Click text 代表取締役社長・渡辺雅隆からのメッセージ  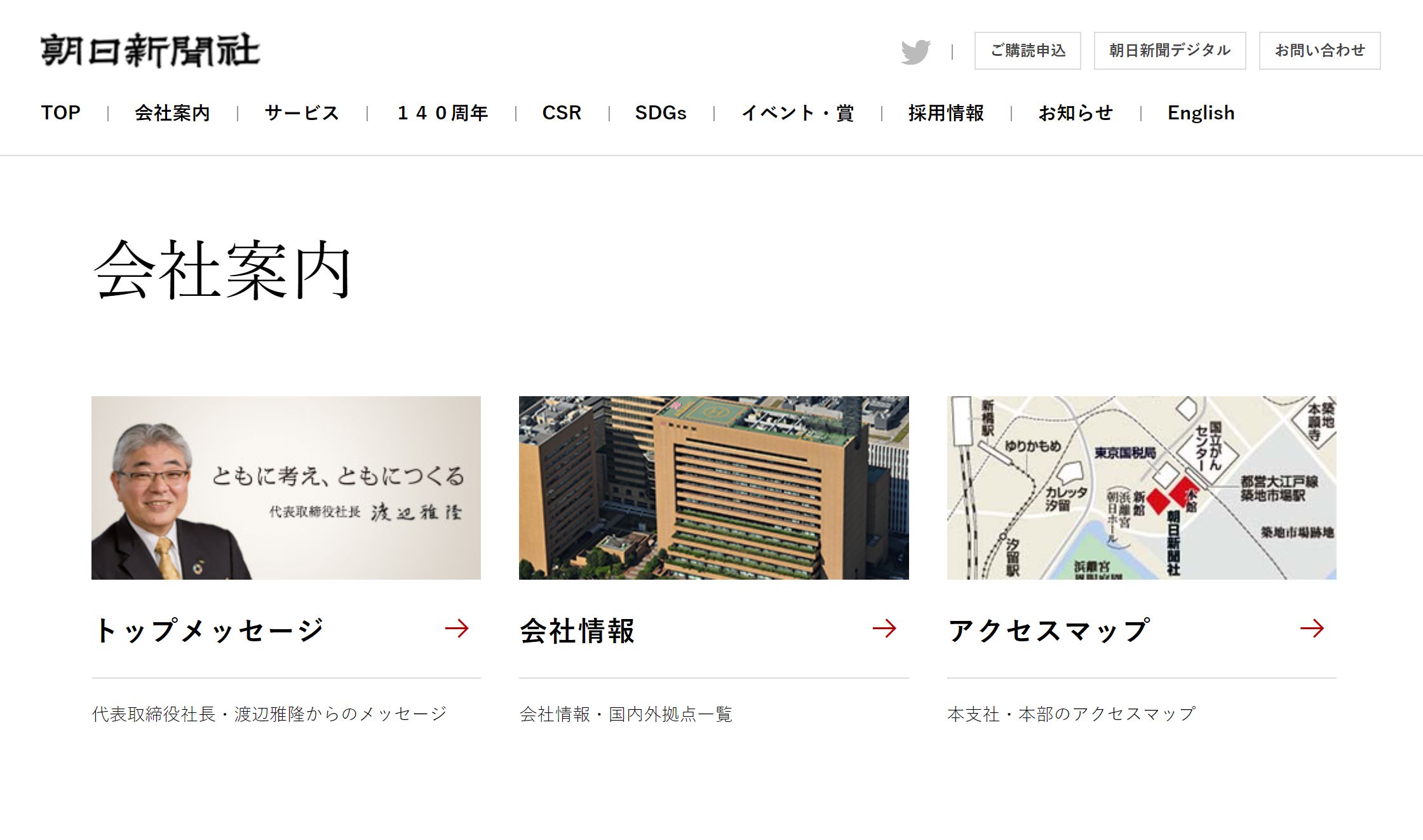269,714
